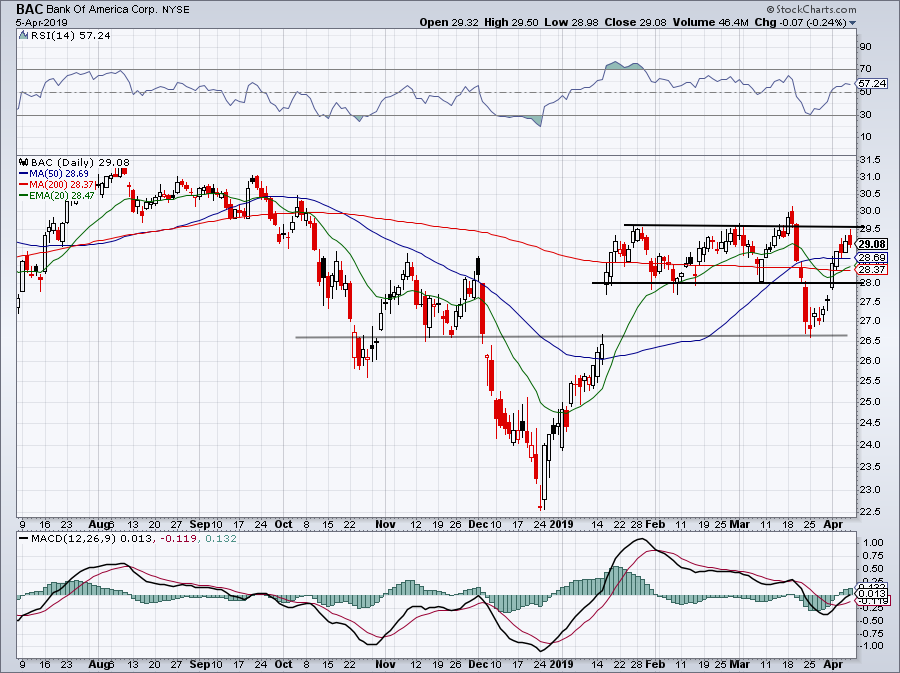This screenshot has height=673, width=900.
Task: Click the Close 29.08 header value
Action: point(636,22)
